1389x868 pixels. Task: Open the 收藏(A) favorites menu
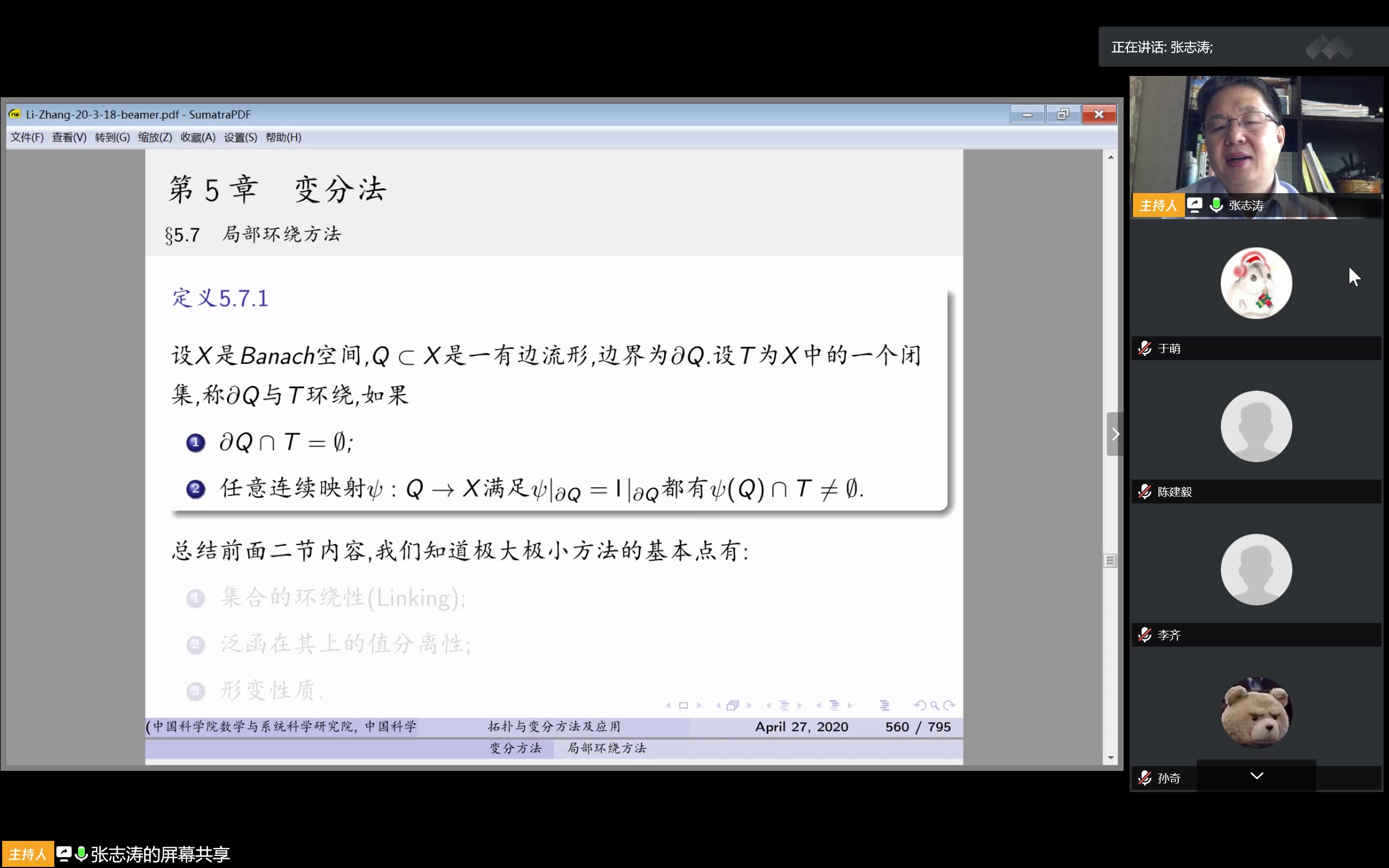click(197, 137)
